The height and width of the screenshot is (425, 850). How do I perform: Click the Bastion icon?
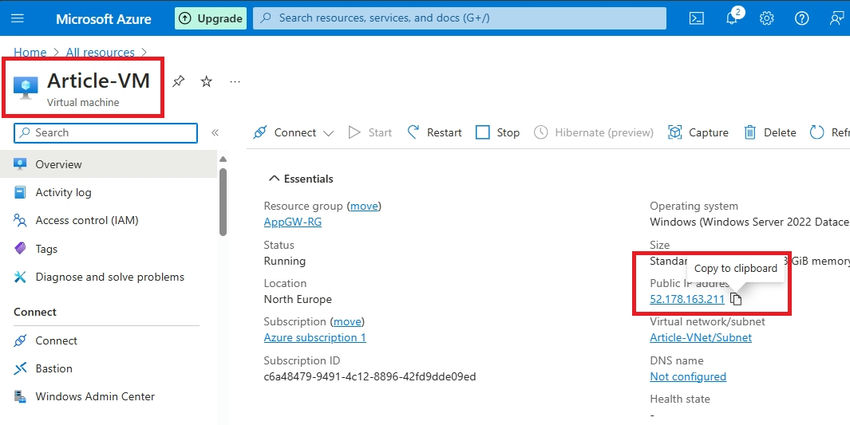20,369
